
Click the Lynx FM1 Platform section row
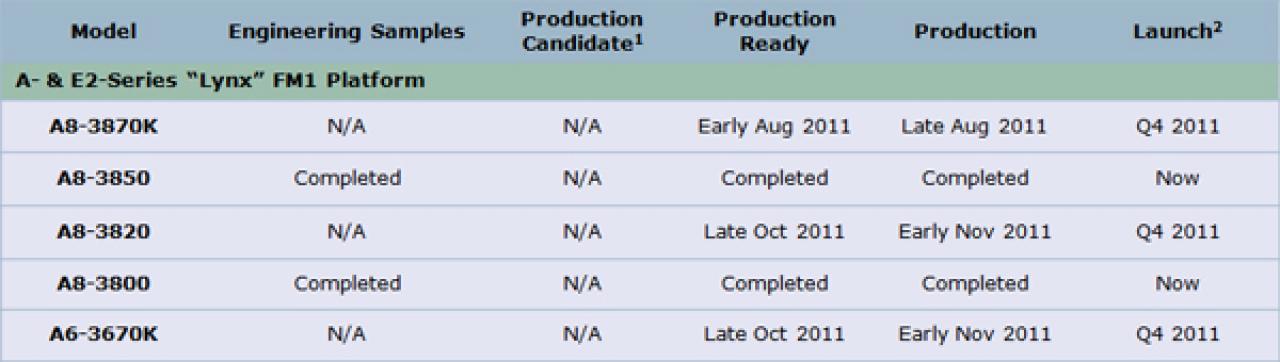point(640,81)
